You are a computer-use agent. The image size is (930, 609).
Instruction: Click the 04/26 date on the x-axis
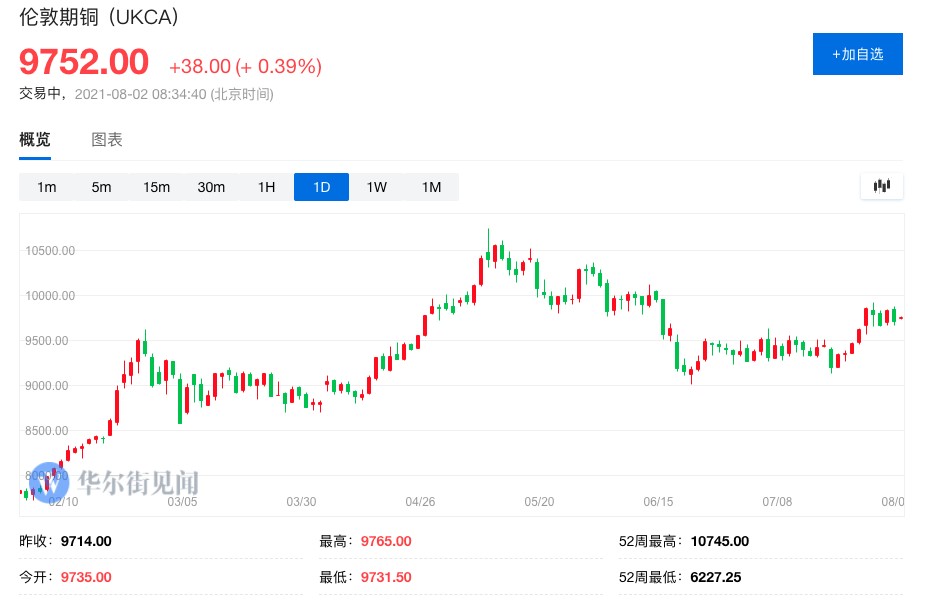420,502
